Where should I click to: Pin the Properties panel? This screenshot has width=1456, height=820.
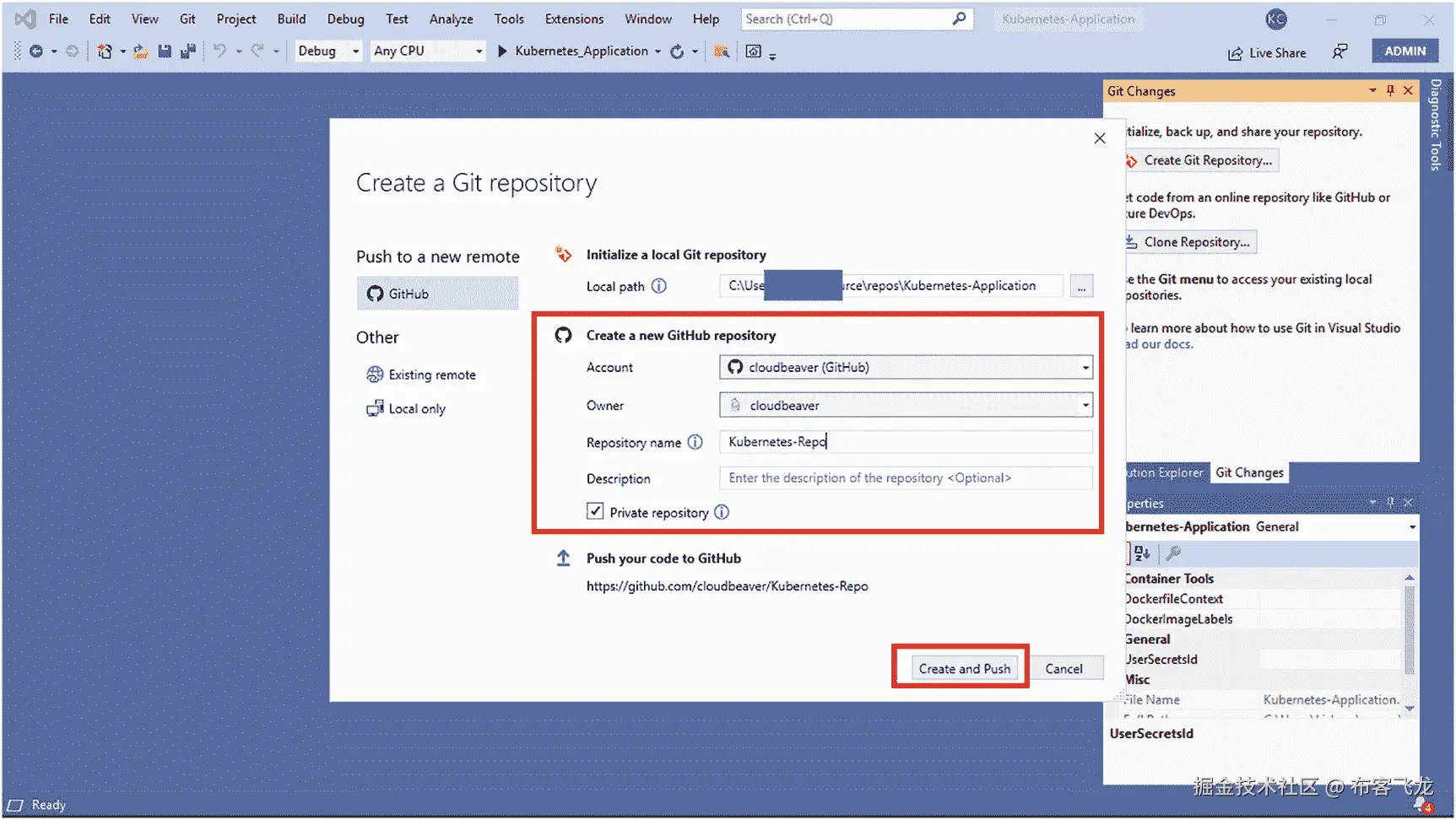point(1390,503)
